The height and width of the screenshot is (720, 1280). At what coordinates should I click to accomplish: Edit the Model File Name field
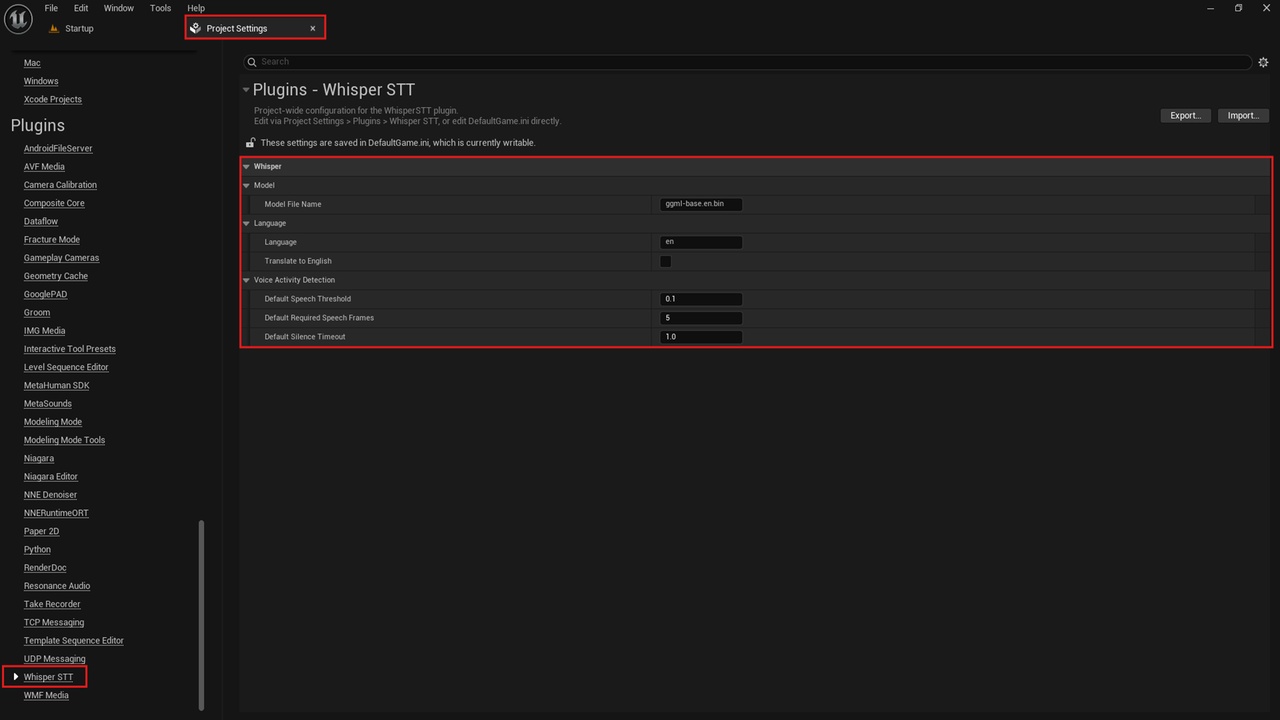[701, 204]
